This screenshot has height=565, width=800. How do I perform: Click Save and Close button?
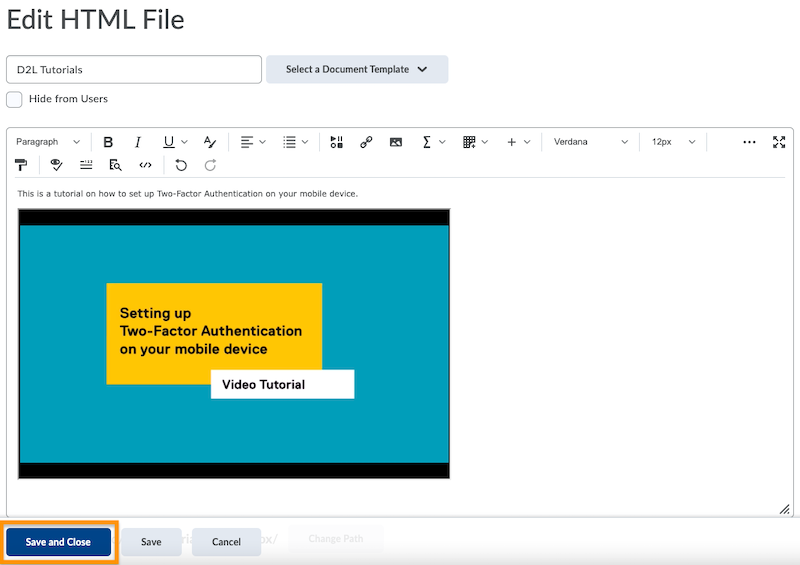pos(58,542)
